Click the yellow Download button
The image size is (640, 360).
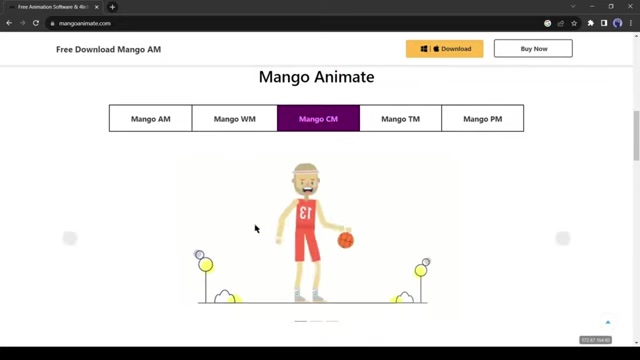coord(444,49)
